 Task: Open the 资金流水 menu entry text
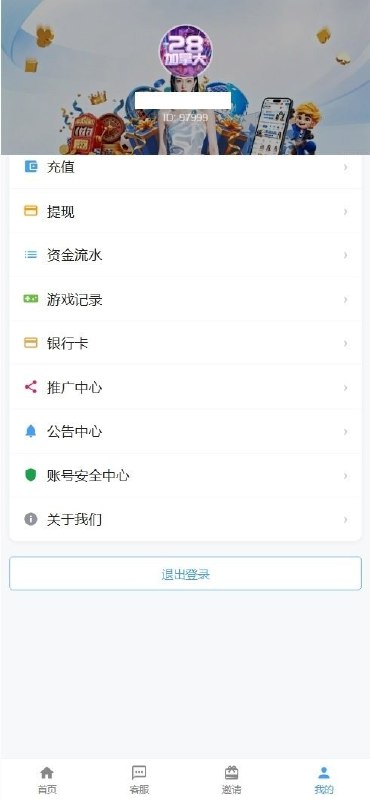75,255
